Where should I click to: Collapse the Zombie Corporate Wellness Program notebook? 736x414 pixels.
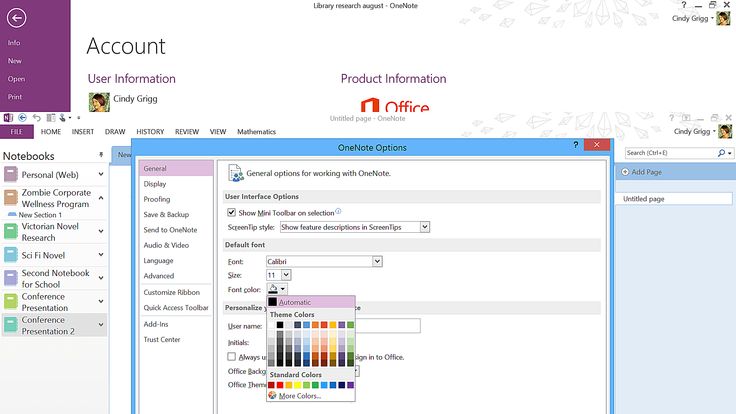[x=101, y=198]
